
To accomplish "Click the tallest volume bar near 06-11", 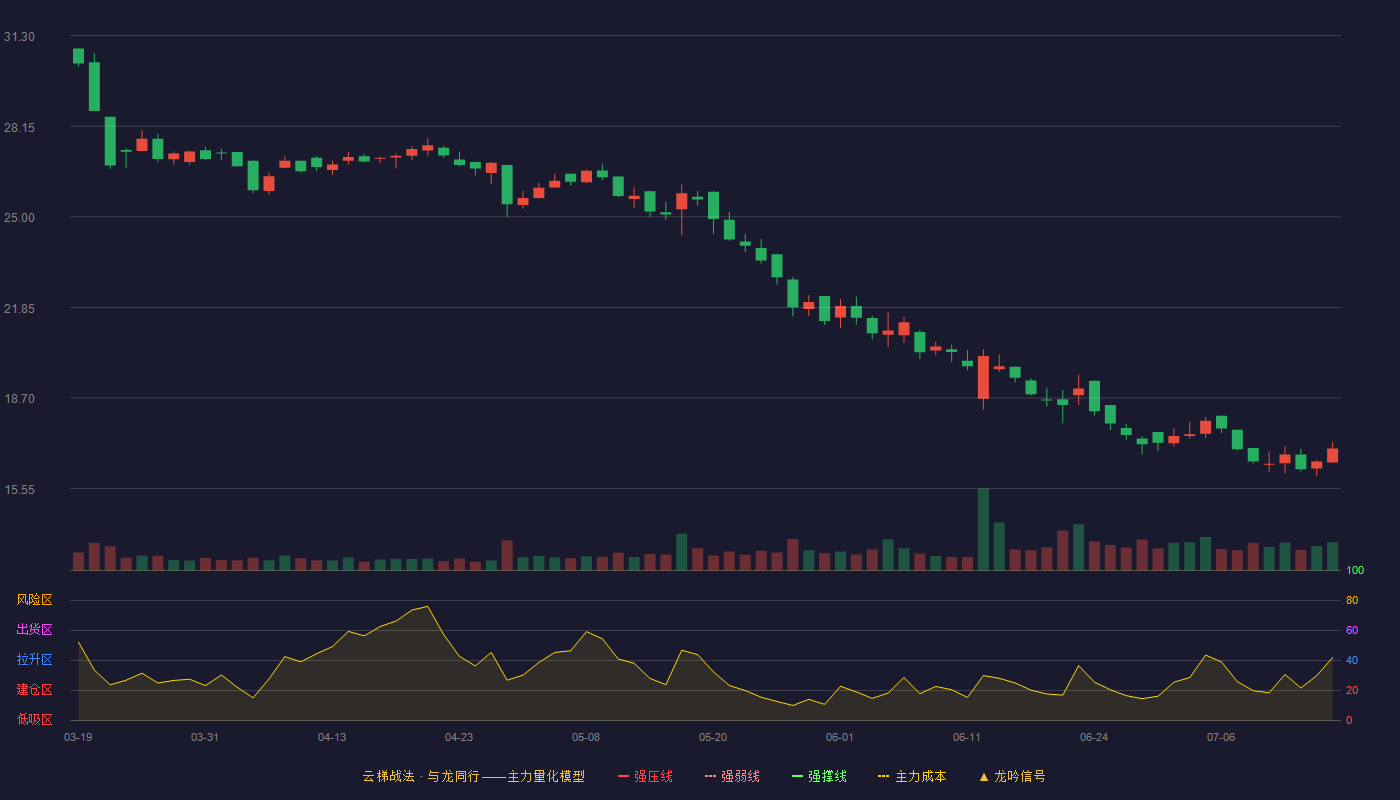I will 983,529.
